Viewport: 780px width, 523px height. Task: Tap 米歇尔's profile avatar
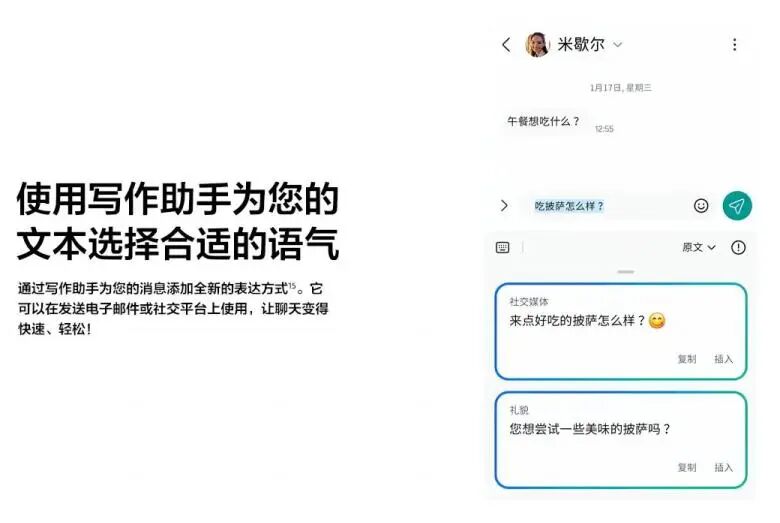coord(537,45)
